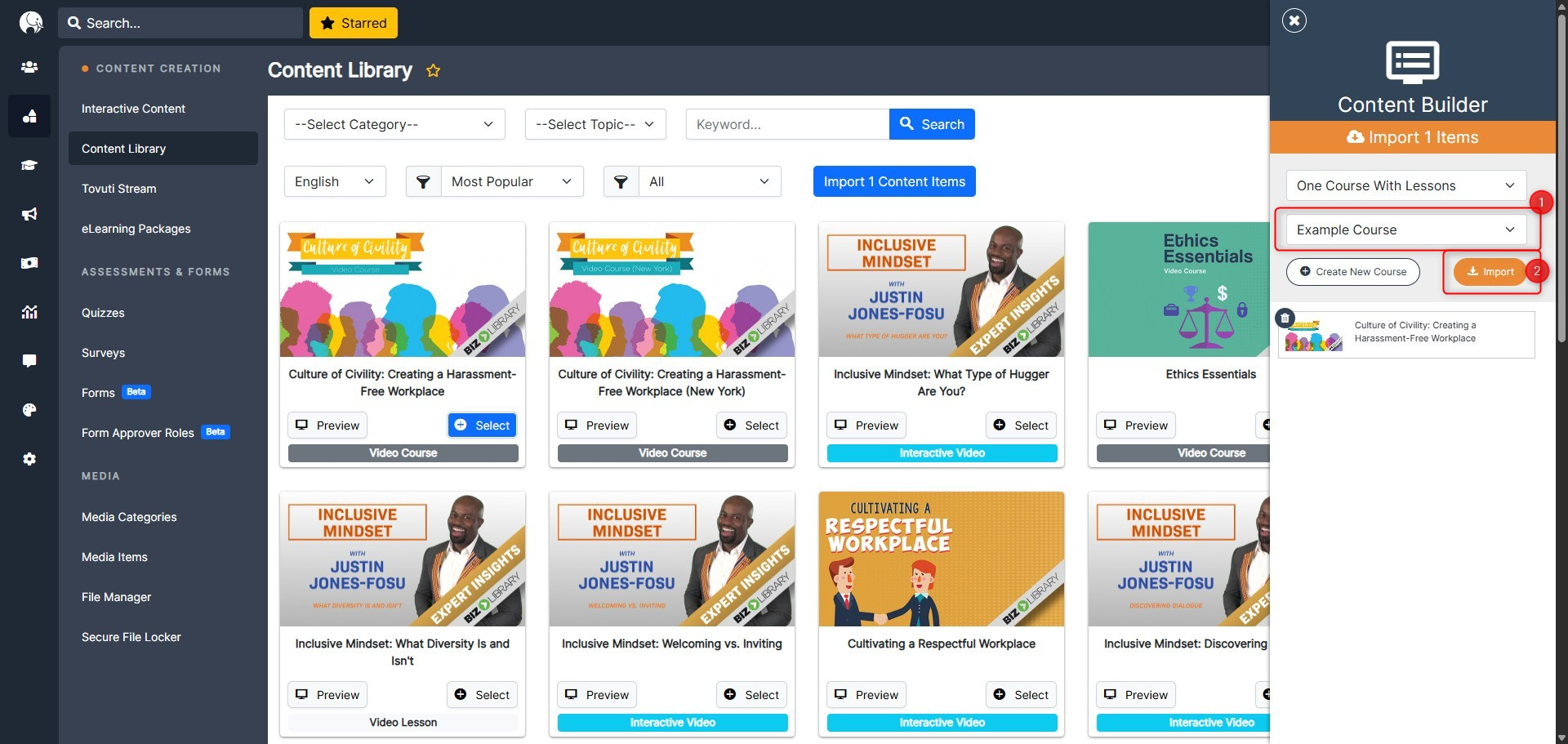This screenshot has height=744, width=1568.
Task: Select Inclusive Mindset What Type of Hugger
Action: 1022,425
